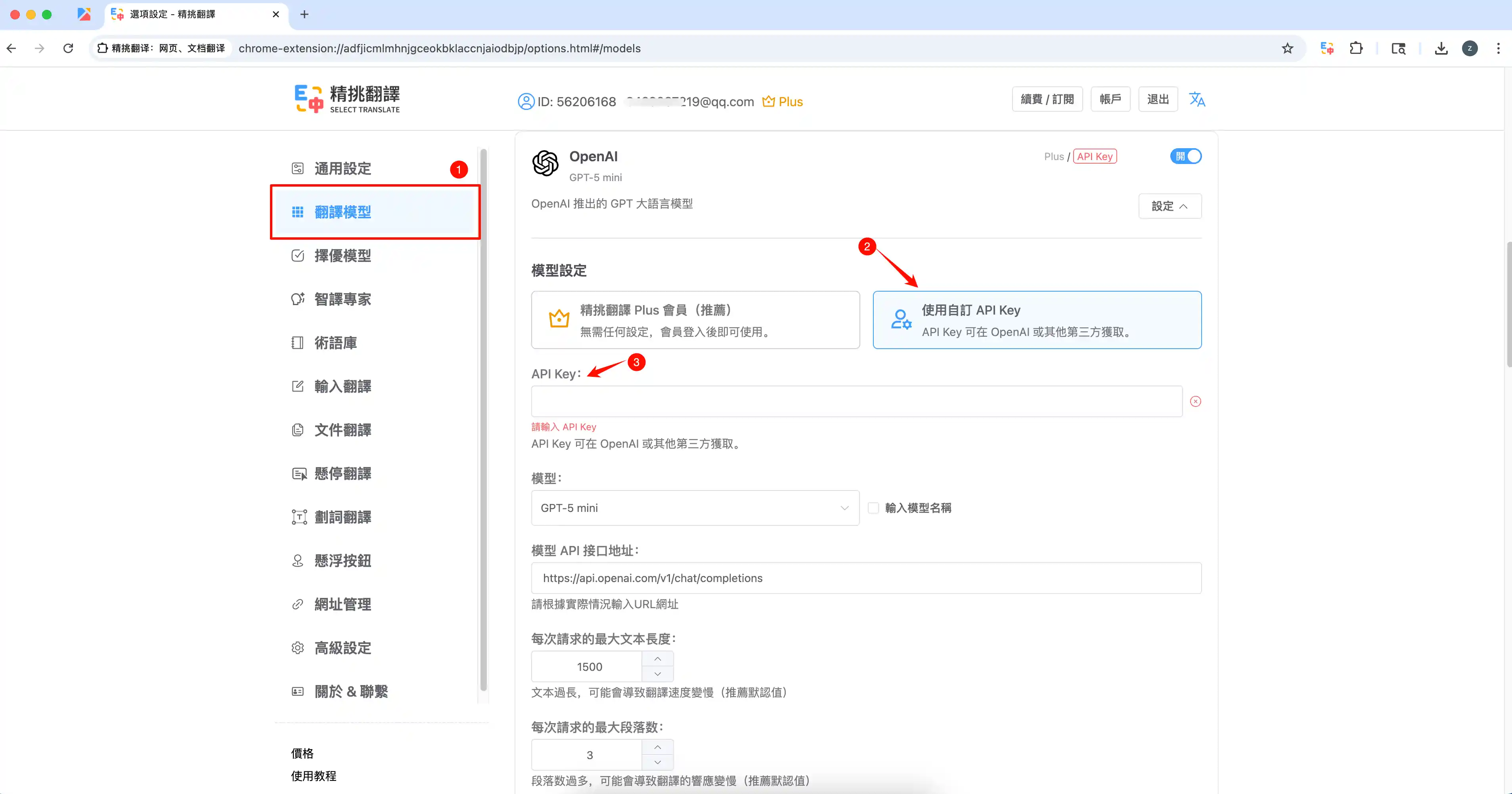Open the 通用設定 settings section
This screenshot has height=794, width=1512.
point(342,168)
